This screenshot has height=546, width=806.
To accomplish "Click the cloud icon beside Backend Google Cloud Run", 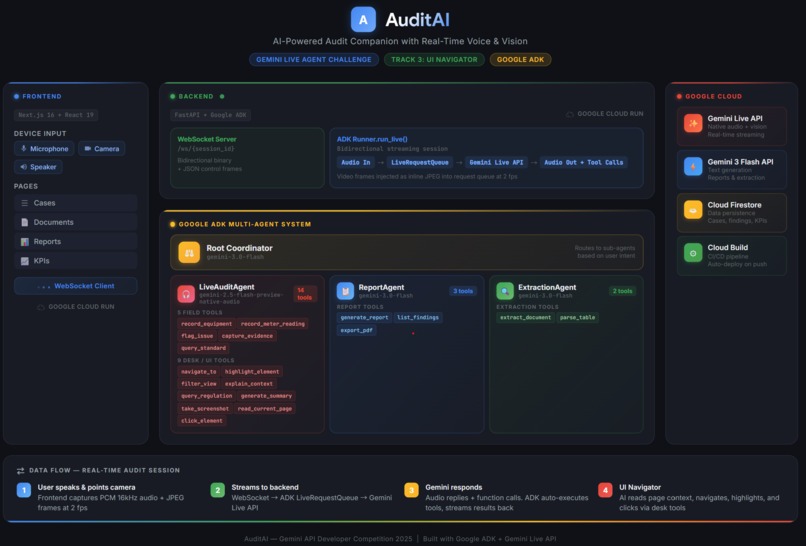I will coord(570,114).
